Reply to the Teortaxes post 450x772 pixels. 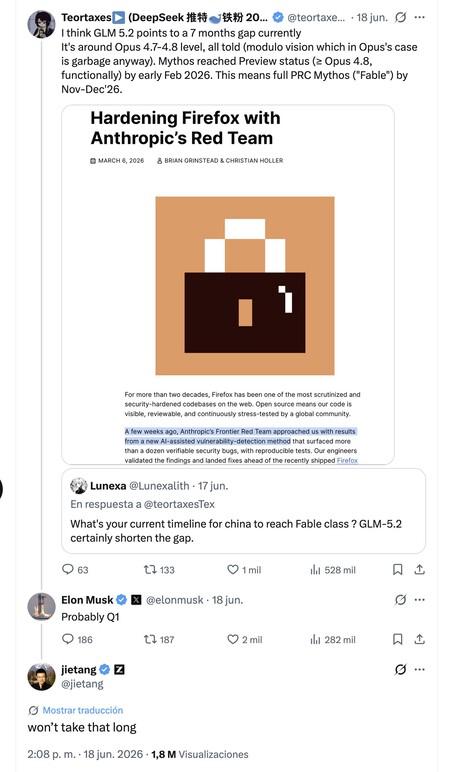75,570
